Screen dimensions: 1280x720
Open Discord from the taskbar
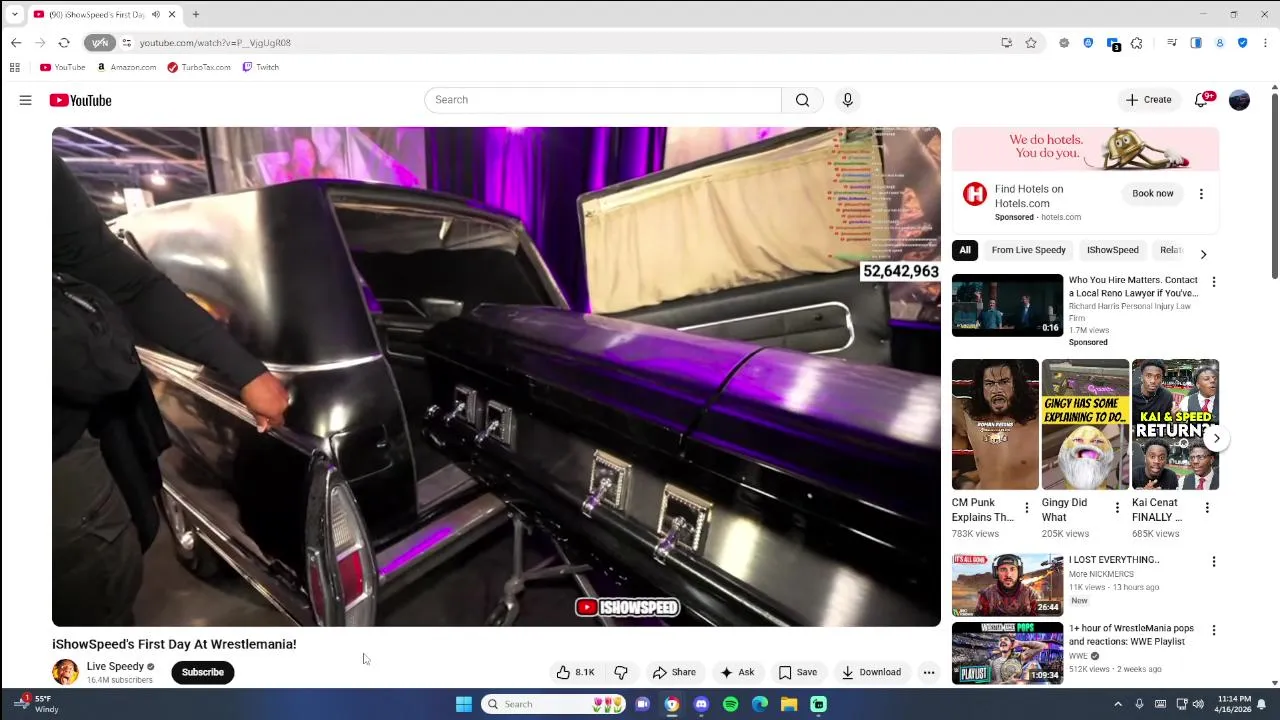pos(701,704)
